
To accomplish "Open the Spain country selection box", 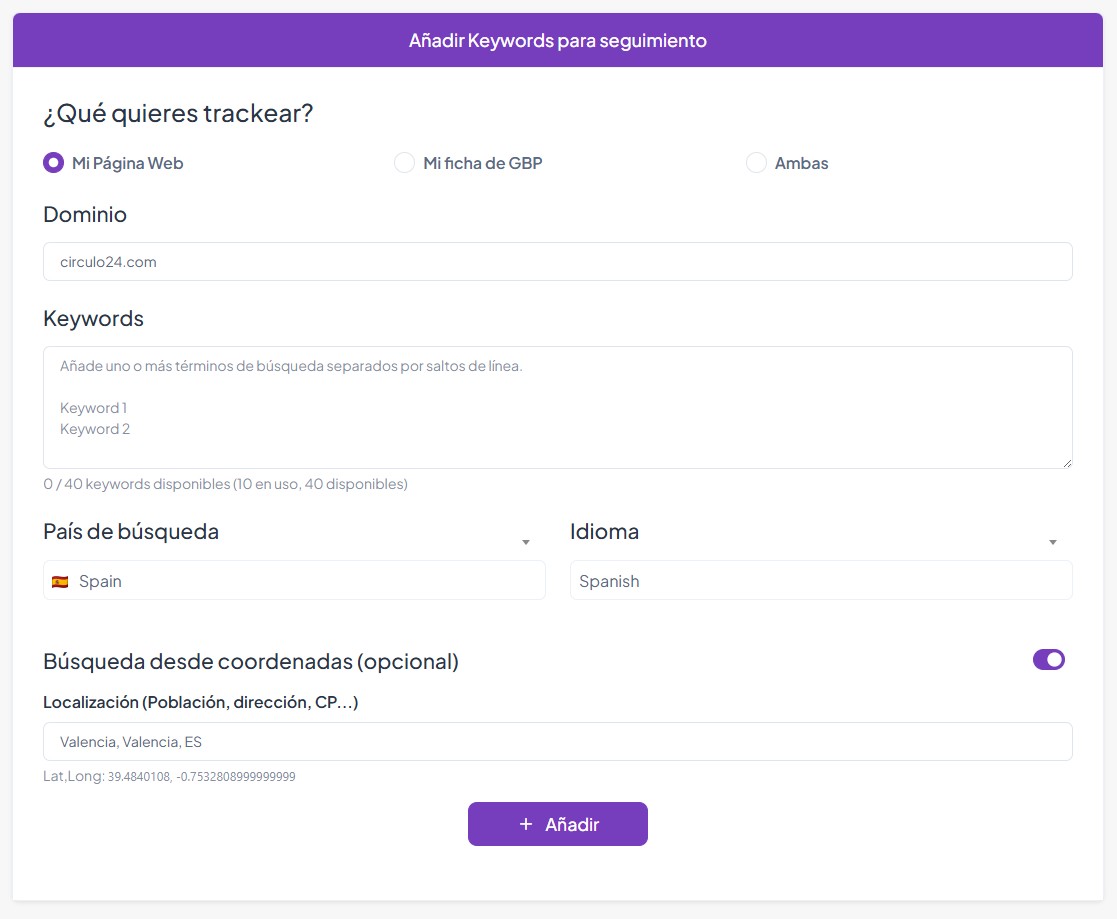I will tap(294, 581).
